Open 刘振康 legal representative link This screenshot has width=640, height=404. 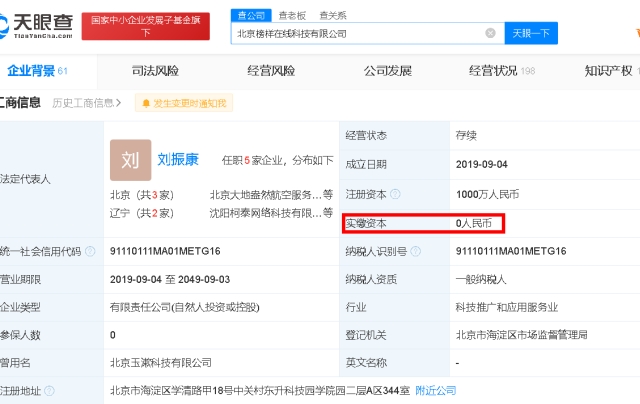point(178,159)
